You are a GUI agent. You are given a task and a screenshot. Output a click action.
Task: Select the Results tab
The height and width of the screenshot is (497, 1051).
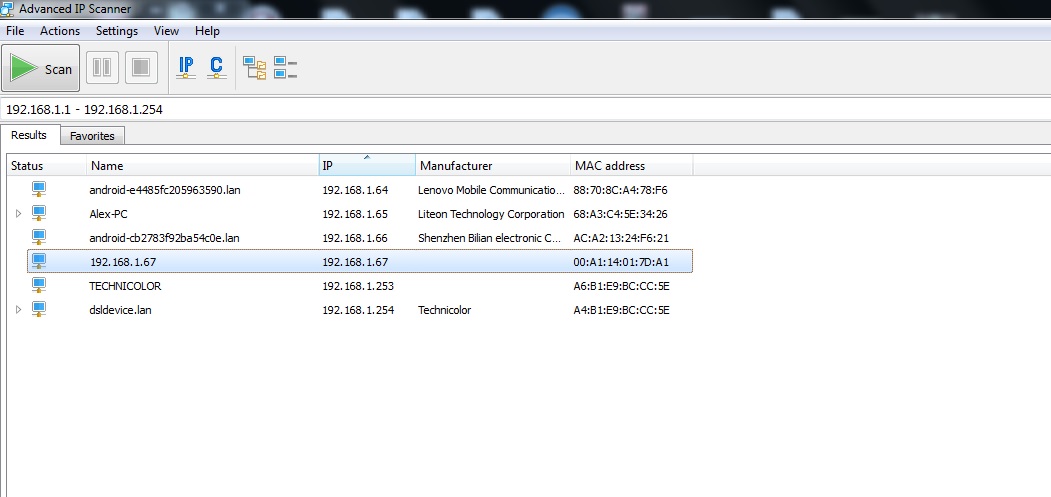(x=29, y=135)
